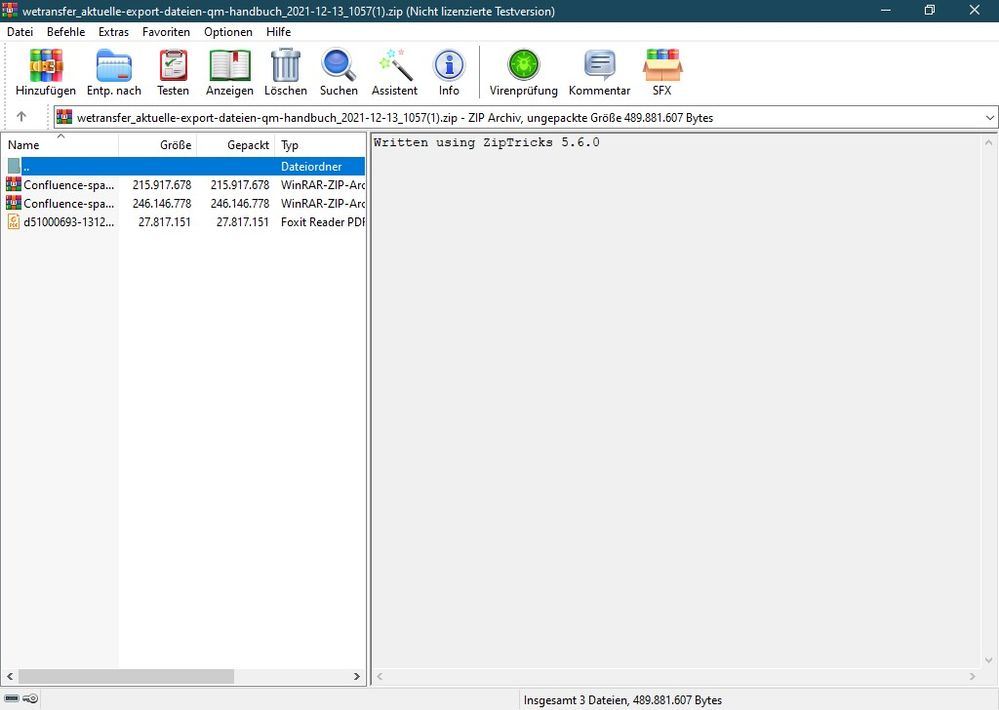
Task: Click the file list horizontal scrollbar thumb
Action: coord(126,676)
